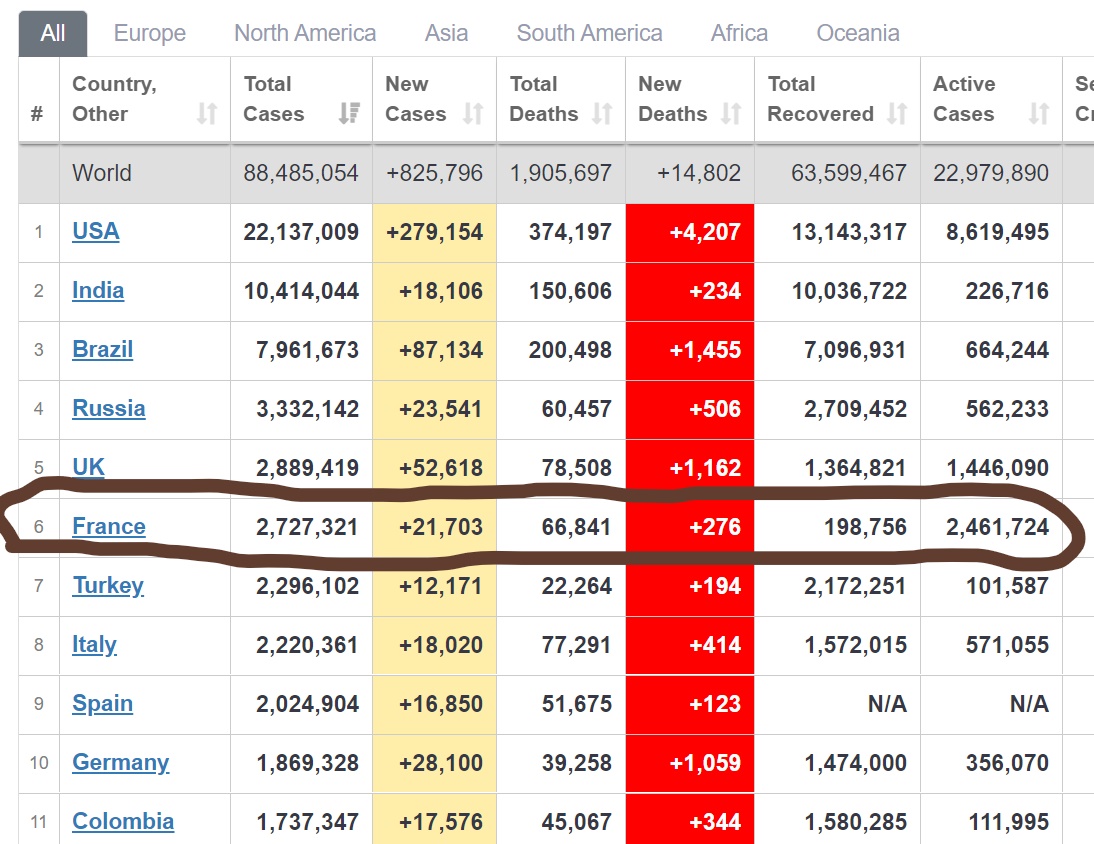Switch to the Europe tab

149,33
